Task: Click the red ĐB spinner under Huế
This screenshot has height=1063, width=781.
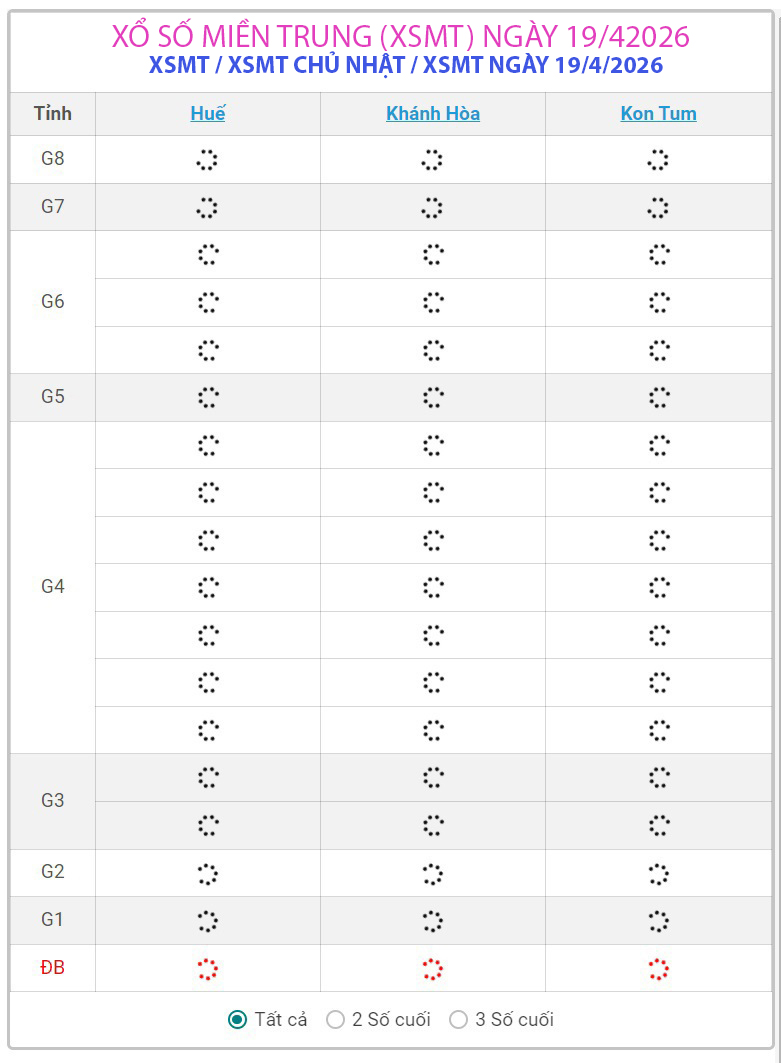Action: pos(207,968)
